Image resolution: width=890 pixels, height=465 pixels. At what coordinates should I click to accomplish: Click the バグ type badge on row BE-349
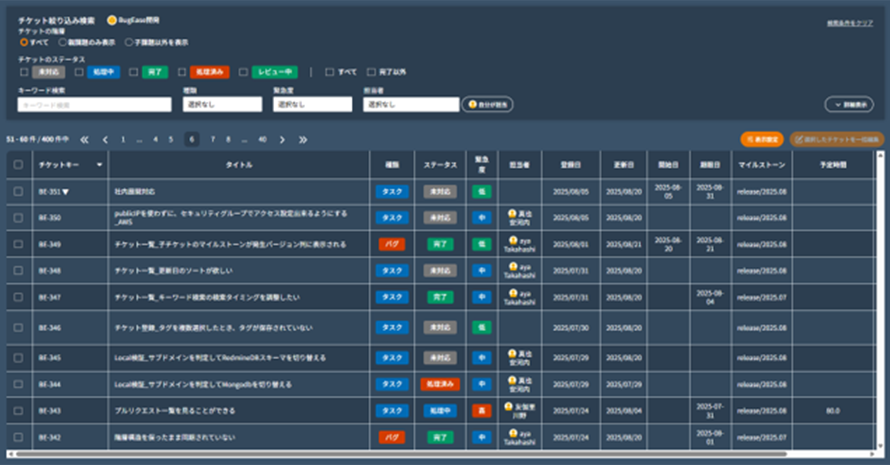[392, 243]
